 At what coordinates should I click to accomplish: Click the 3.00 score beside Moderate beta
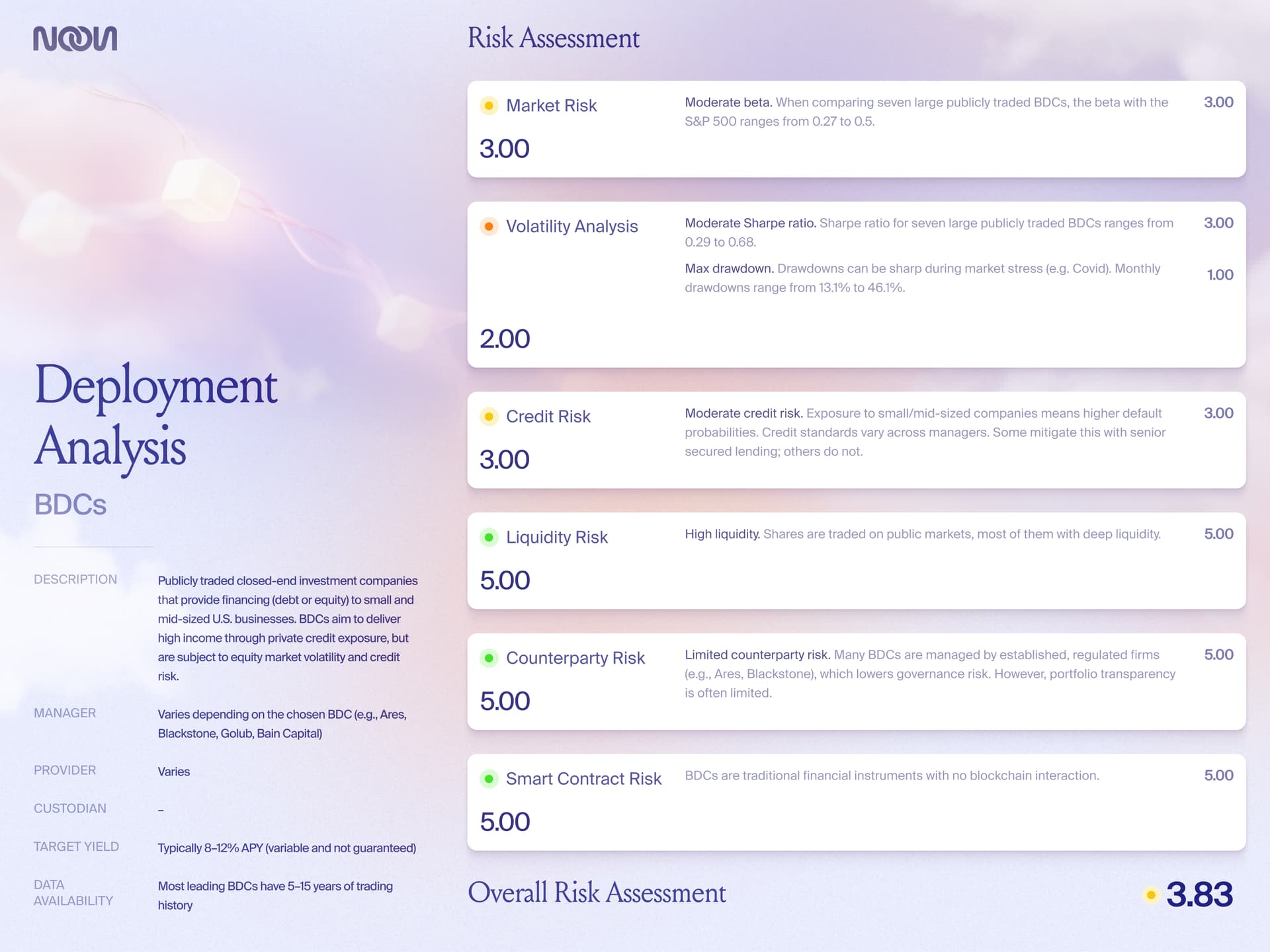point(1218,102)
